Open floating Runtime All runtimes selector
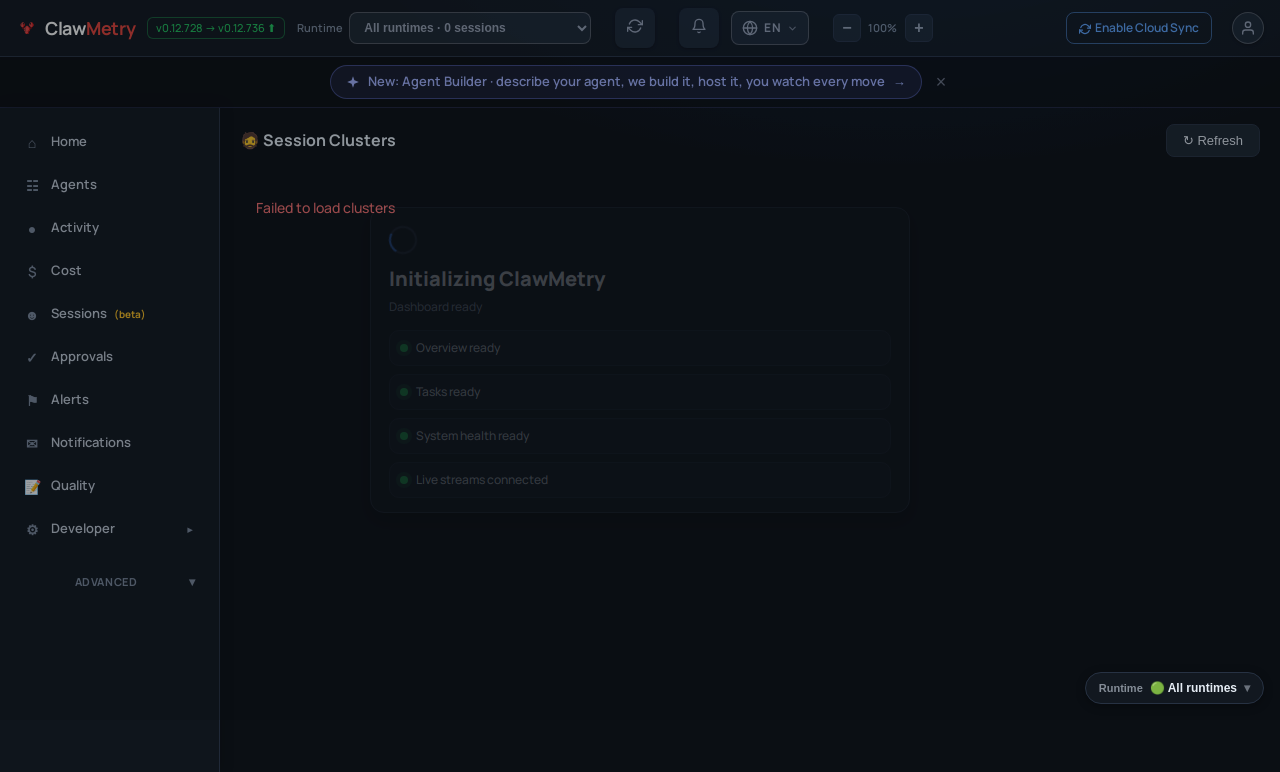 1174,688
